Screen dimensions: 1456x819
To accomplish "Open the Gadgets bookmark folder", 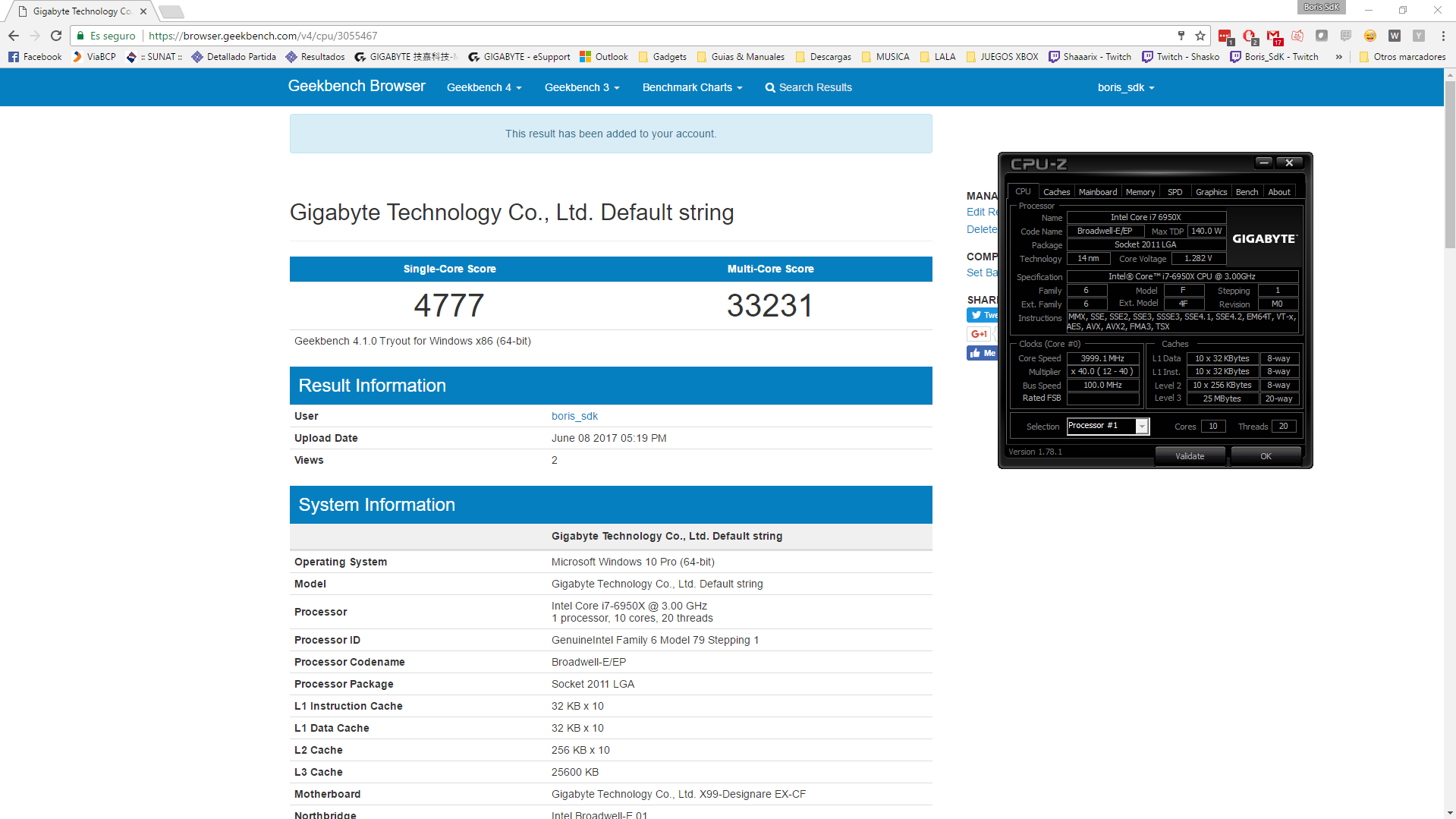I will 662,57.
